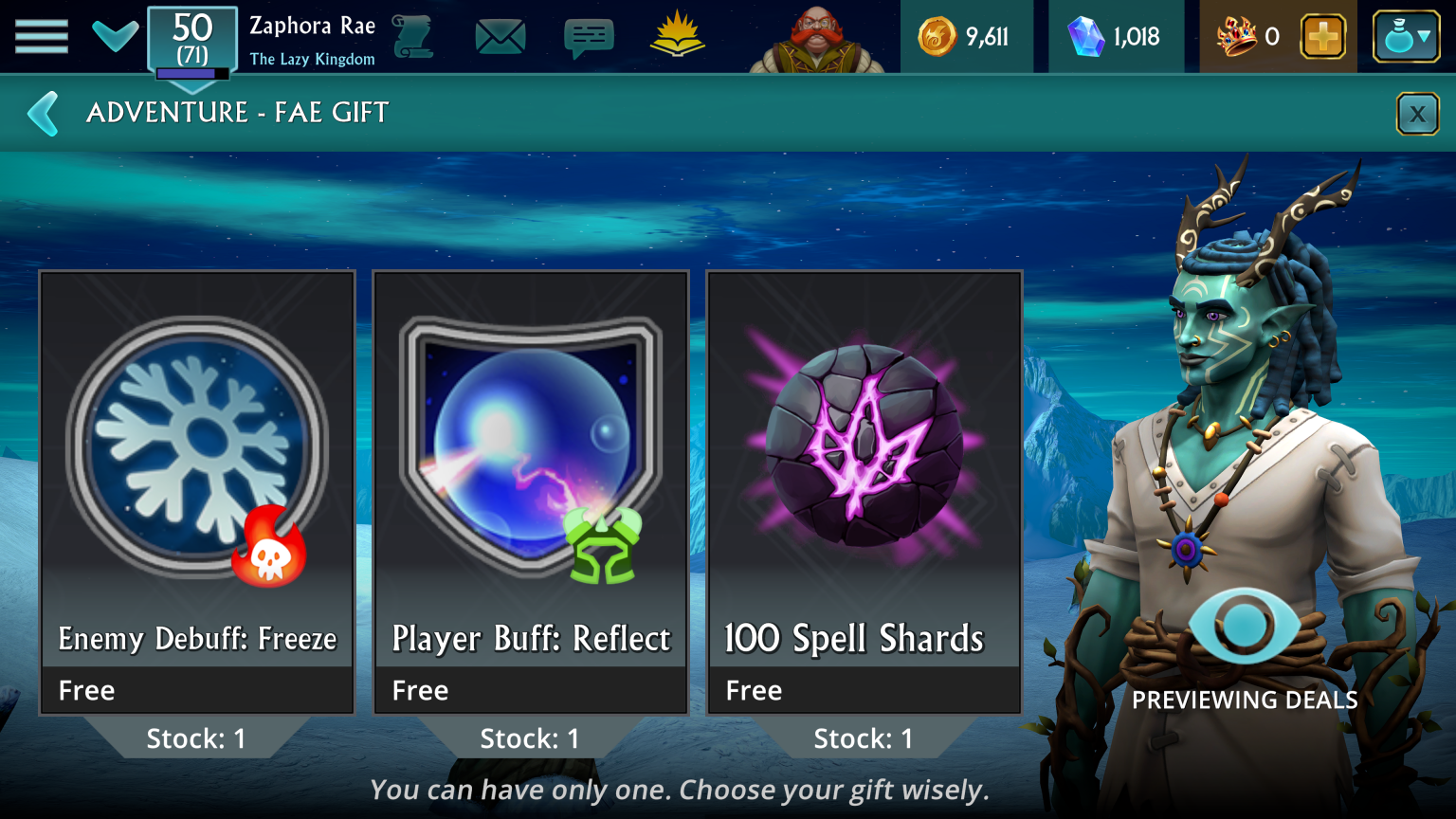Open the hamburger main menu
Screen dimensions: 1456x819
pos(42,37)
